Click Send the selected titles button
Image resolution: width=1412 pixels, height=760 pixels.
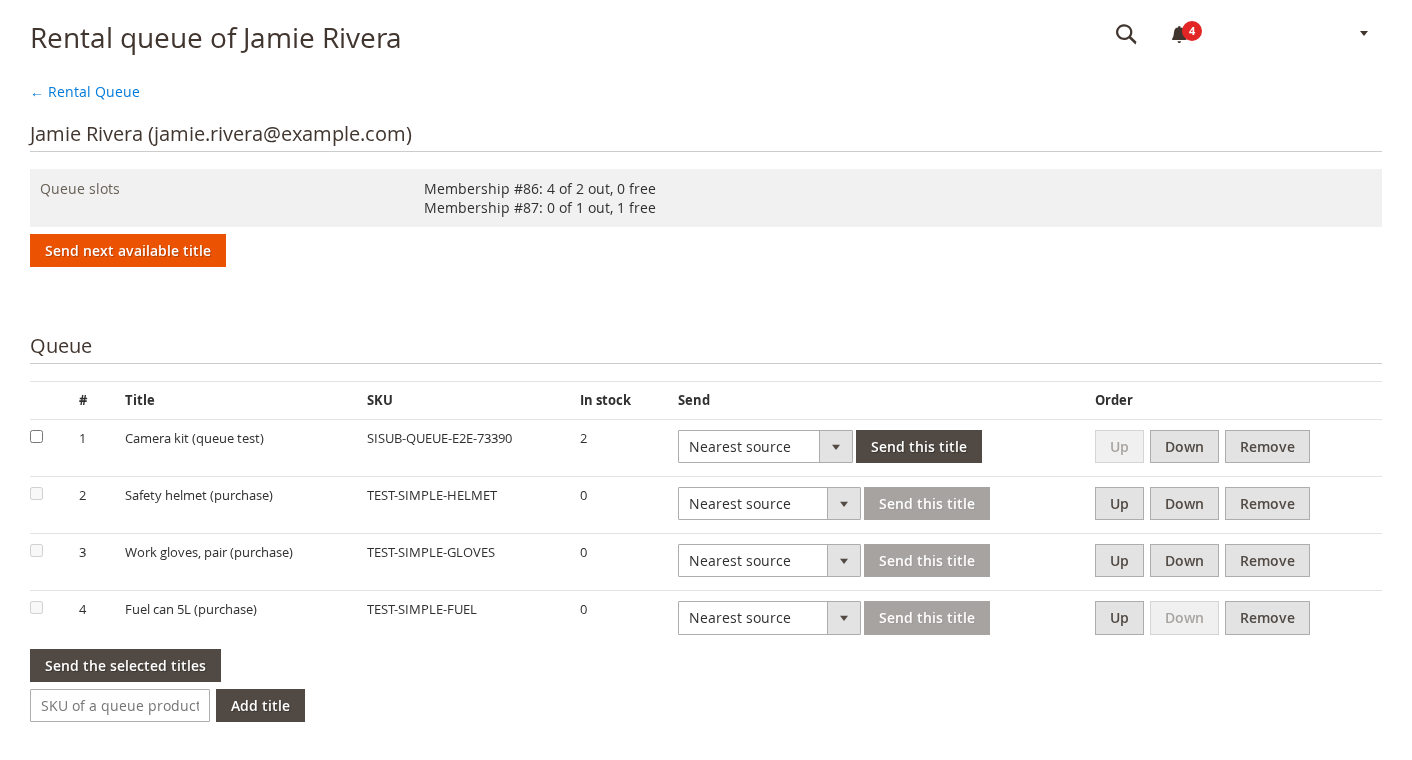125,666
